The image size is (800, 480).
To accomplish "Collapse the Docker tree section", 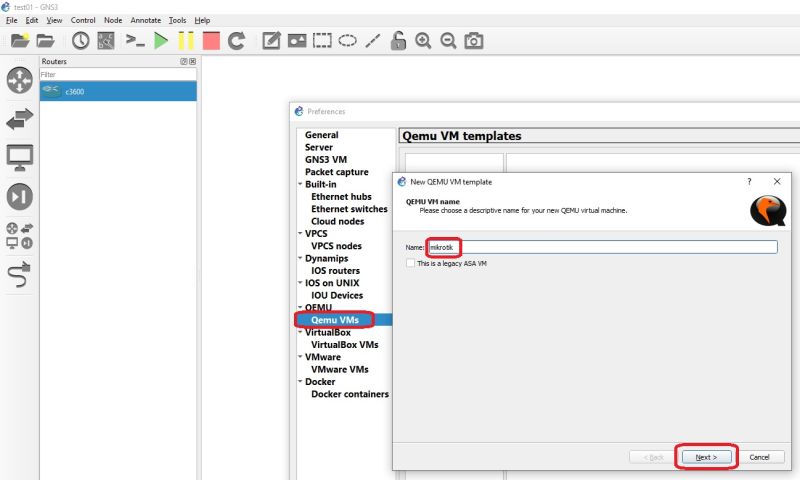I will click(300, 382).
